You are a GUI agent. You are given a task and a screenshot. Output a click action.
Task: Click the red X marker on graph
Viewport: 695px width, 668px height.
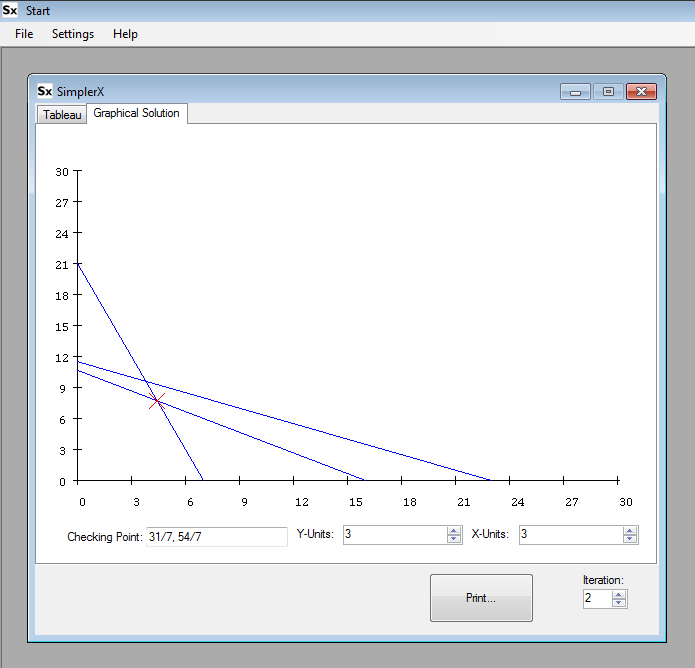coord(157,401)
